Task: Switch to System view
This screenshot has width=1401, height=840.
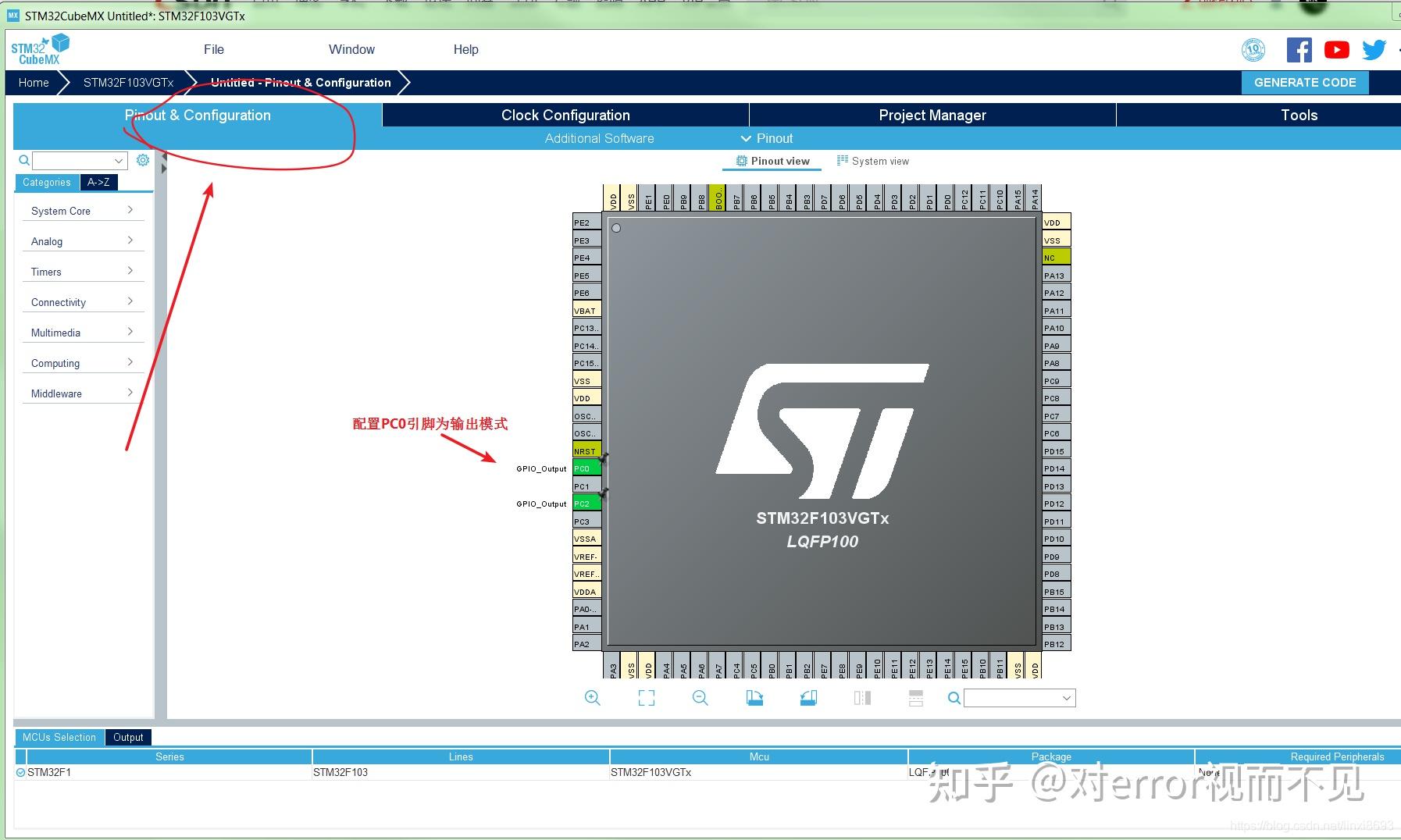Action: 873,161
